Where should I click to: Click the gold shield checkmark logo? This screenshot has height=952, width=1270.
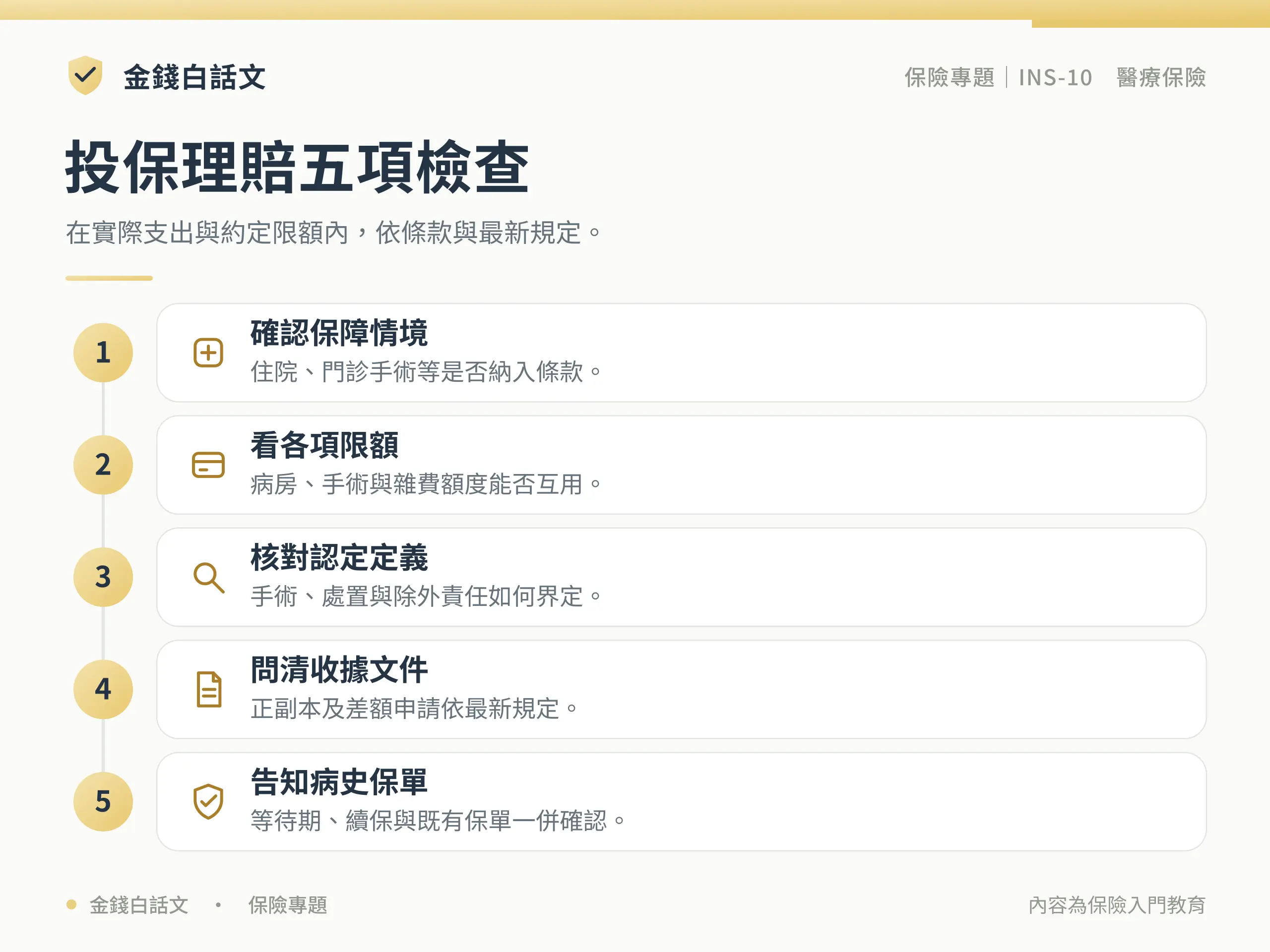click(x=85, y=75)
